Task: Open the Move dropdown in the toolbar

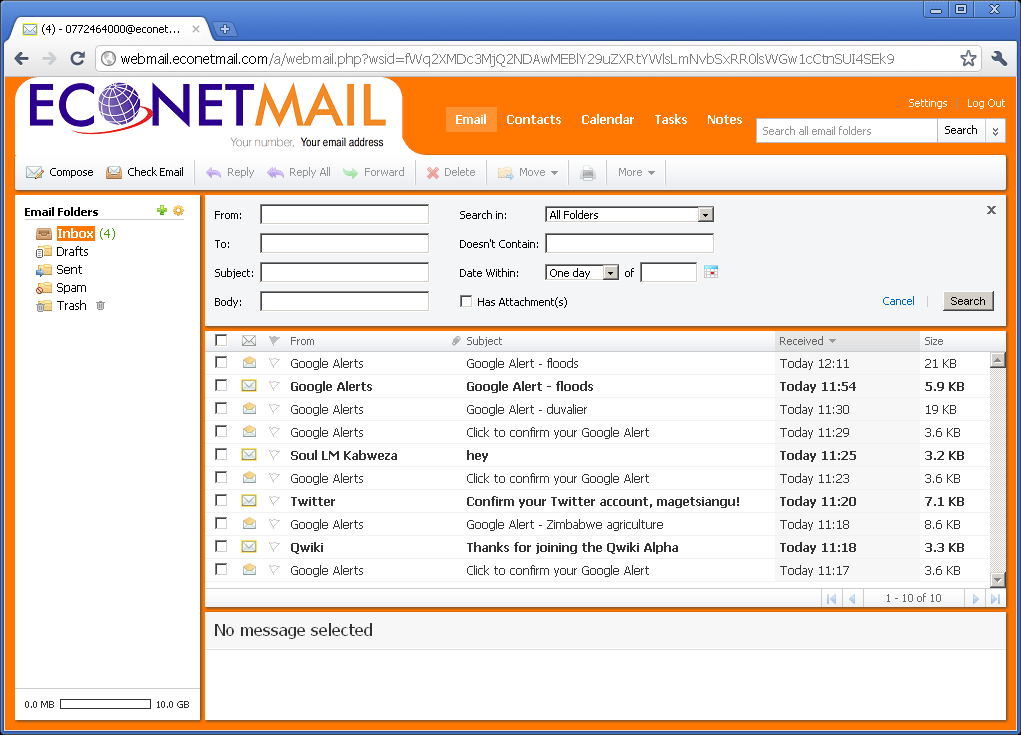Action: click(x=527, y=172)
